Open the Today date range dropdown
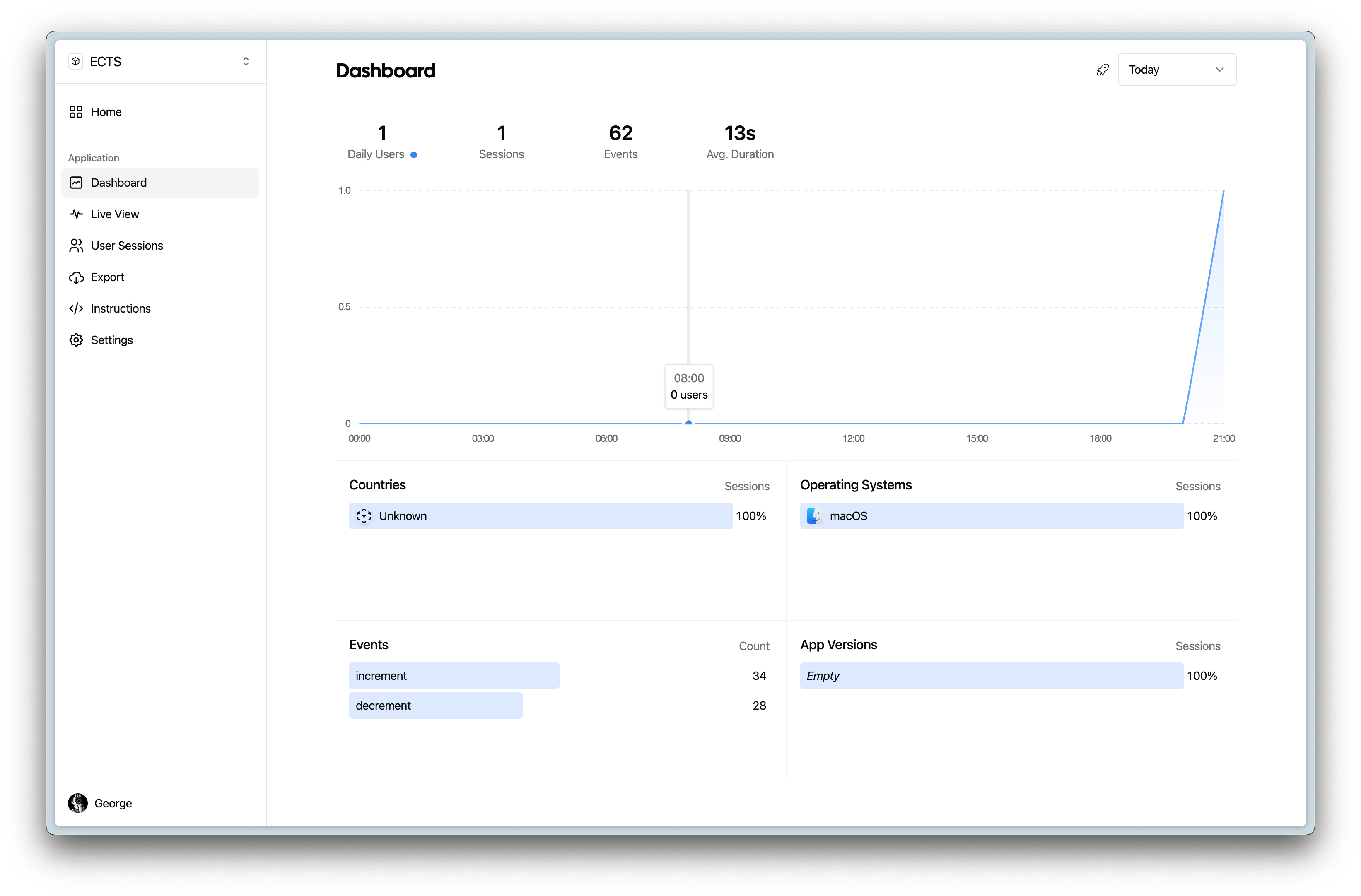 click(x=1175, y=69)
